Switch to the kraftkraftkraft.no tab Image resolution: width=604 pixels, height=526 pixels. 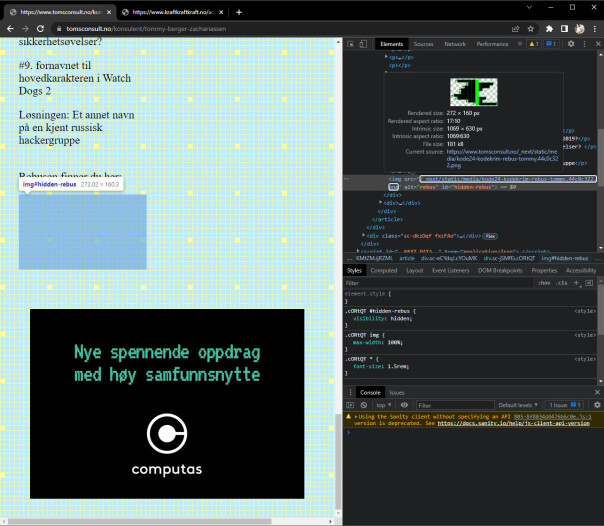(173, 12)
